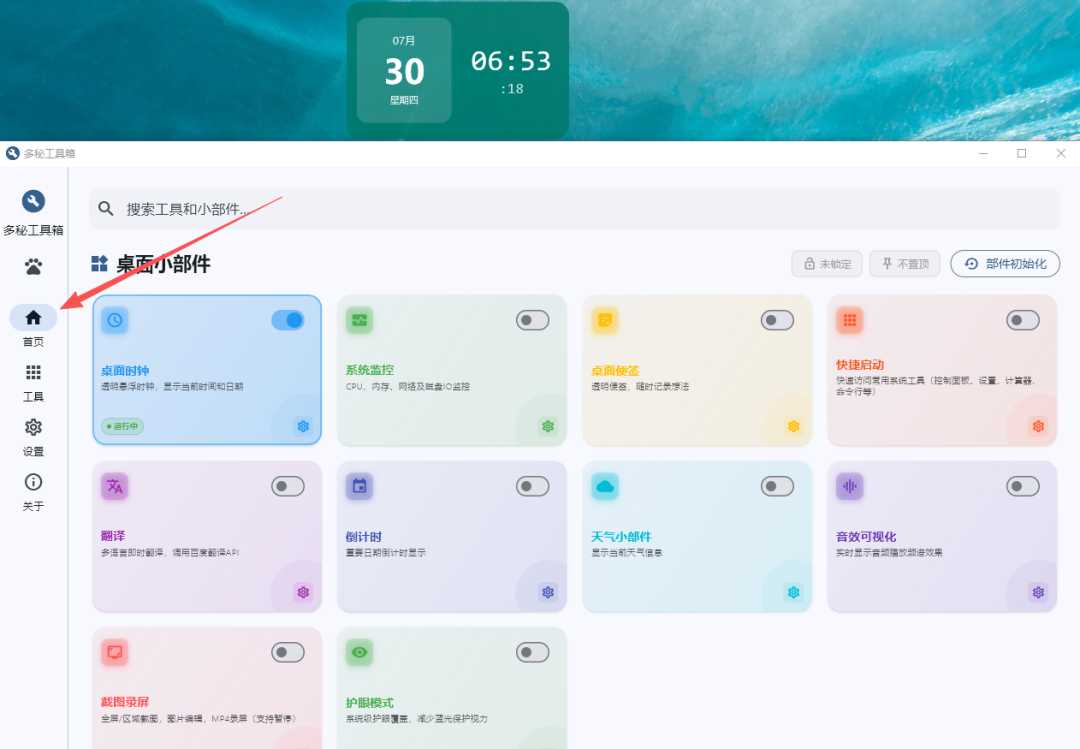This screenshot has height=749, width=1080.
Task: Click the 系统监控 monitor card icon
Action: click(360, 320)
